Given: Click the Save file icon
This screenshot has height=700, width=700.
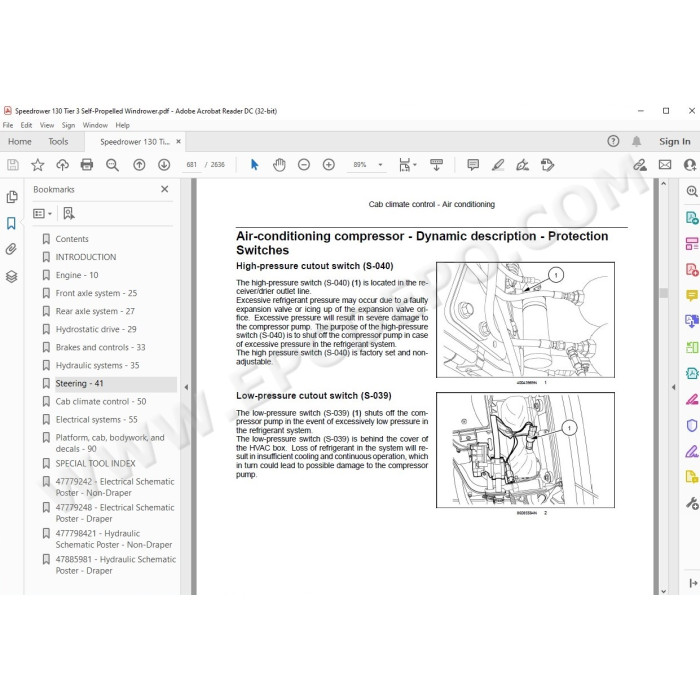Looking at the screenshot, I should [x=13, y=165].
